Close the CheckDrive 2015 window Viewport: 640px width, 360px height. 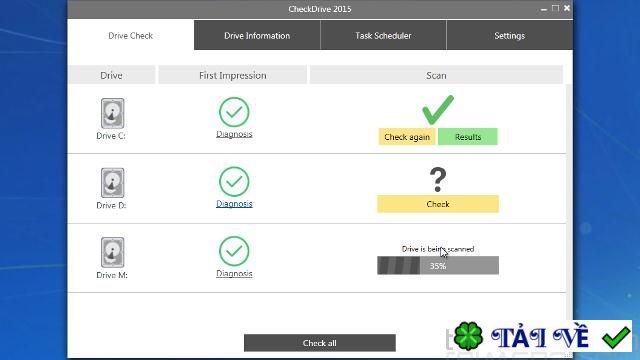coord(567,8)
